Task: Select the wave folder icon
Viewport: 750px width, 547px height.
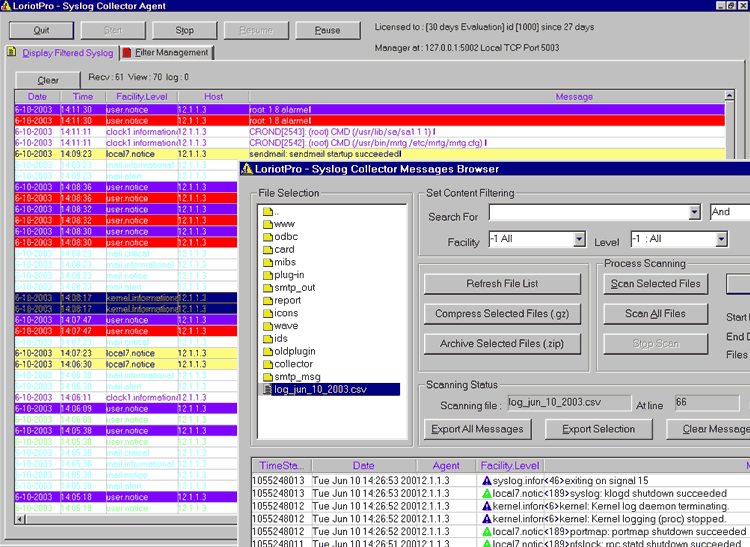Action: pyautogui.click(x=268, y=326)
